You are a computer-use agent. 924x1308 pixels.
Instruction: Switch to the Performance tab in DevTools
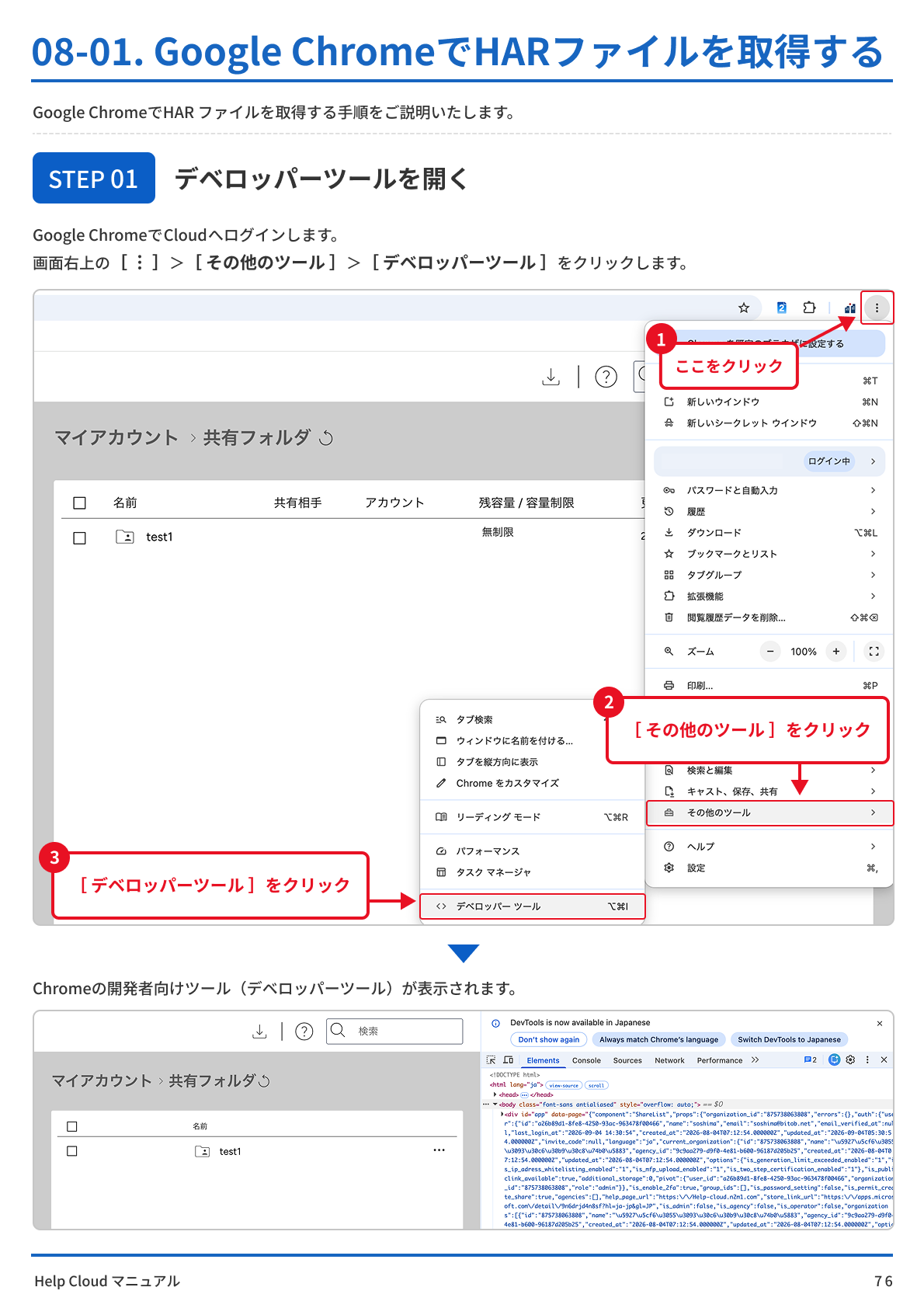pyautogui.click(x=720, y=1060)
